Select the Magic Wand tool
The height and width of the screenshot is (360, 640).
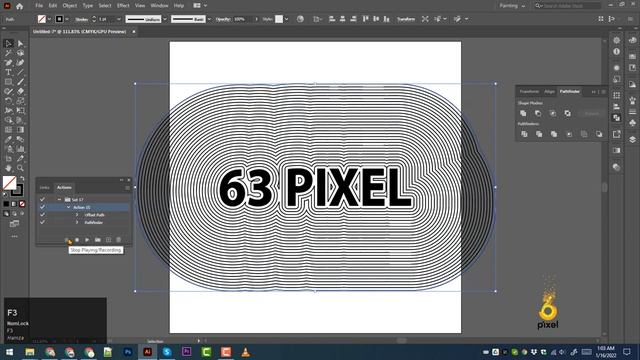[x=8, y=53]
